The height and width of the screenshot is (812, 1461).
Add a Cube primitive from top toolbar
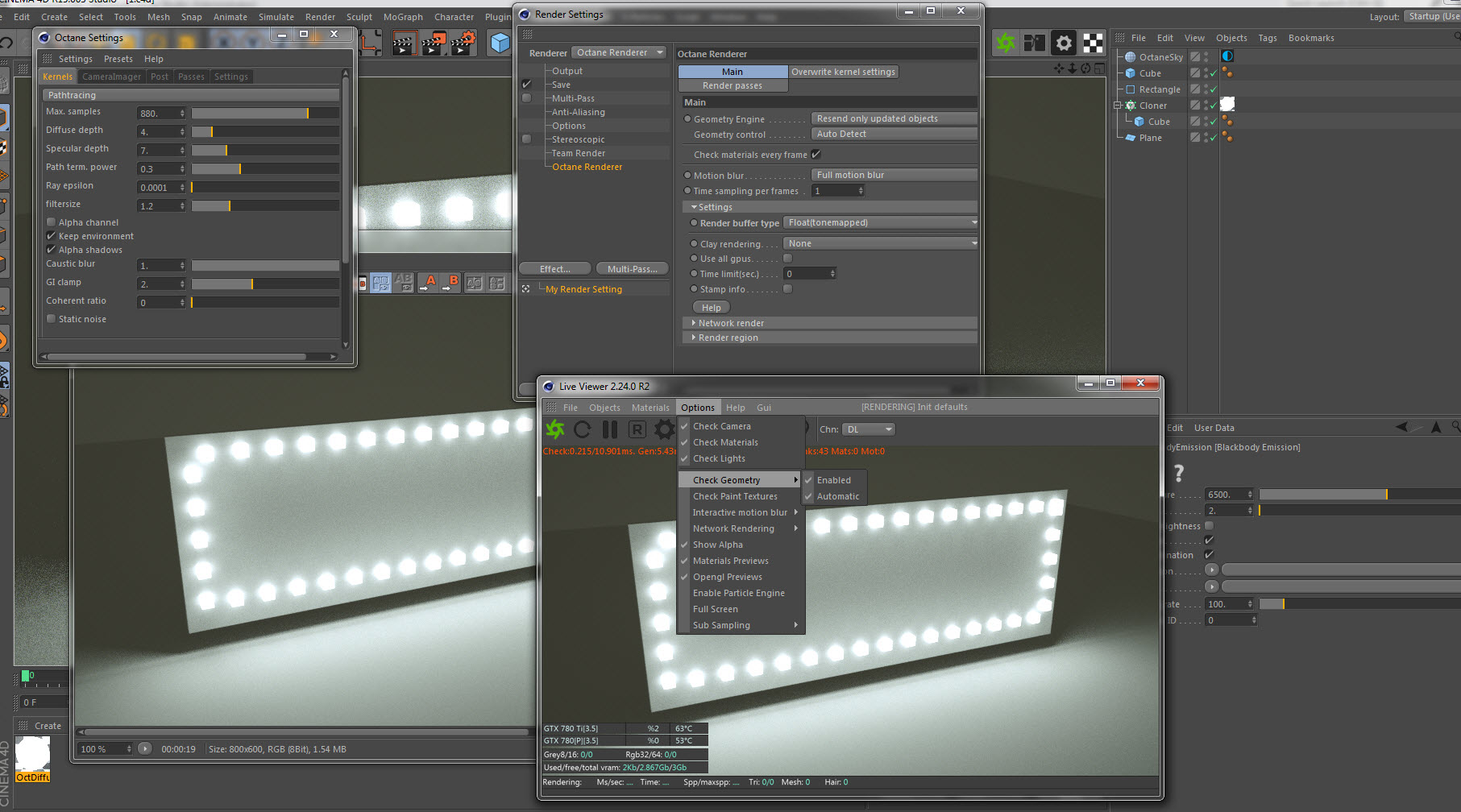[x=500, y=43]
